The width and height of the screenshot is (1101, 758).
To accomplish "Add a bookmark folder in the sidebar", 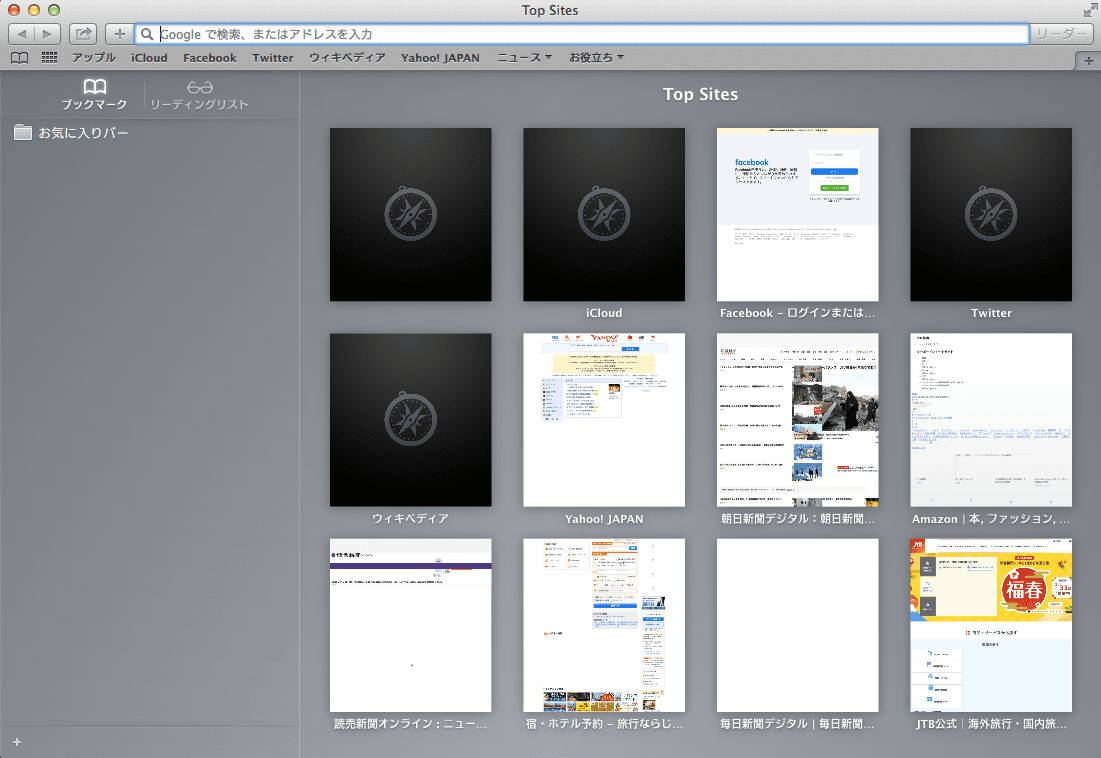I will (17, 742).
